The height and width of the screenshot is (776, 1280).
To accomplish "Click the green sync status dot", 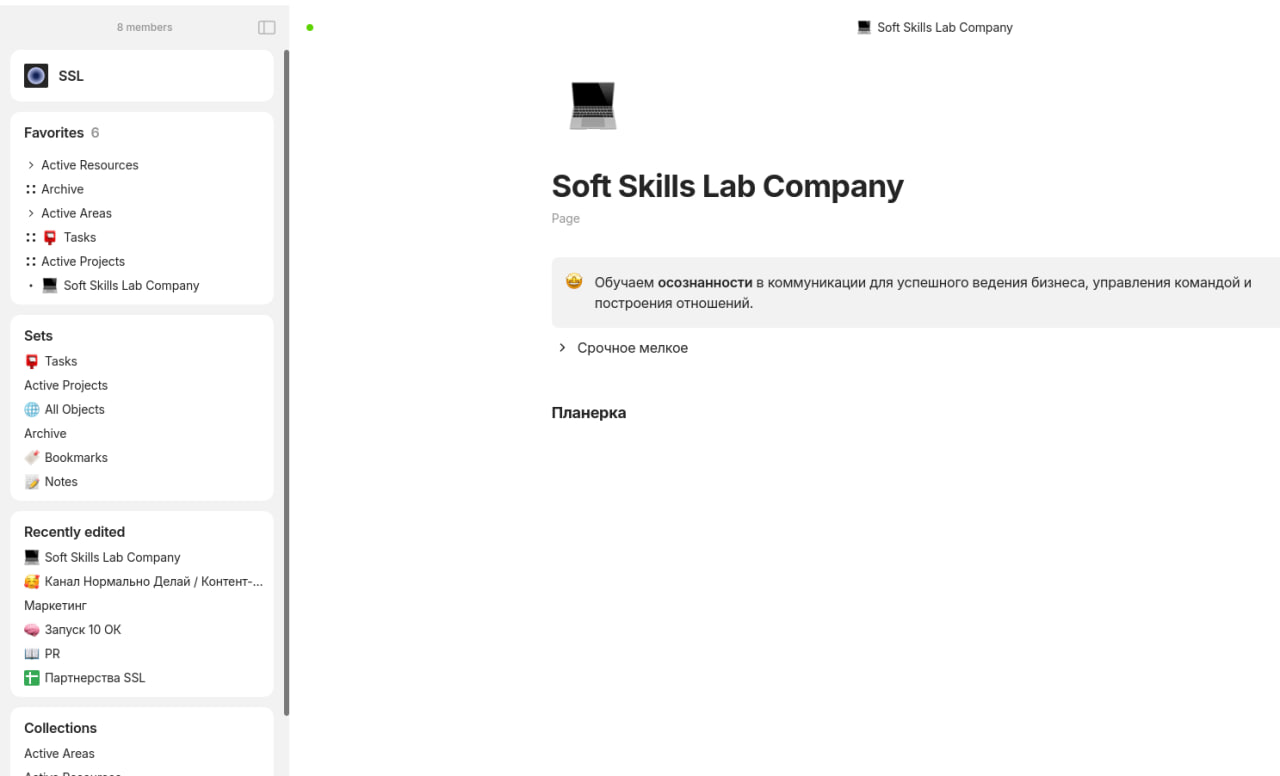I will [310, 27].
